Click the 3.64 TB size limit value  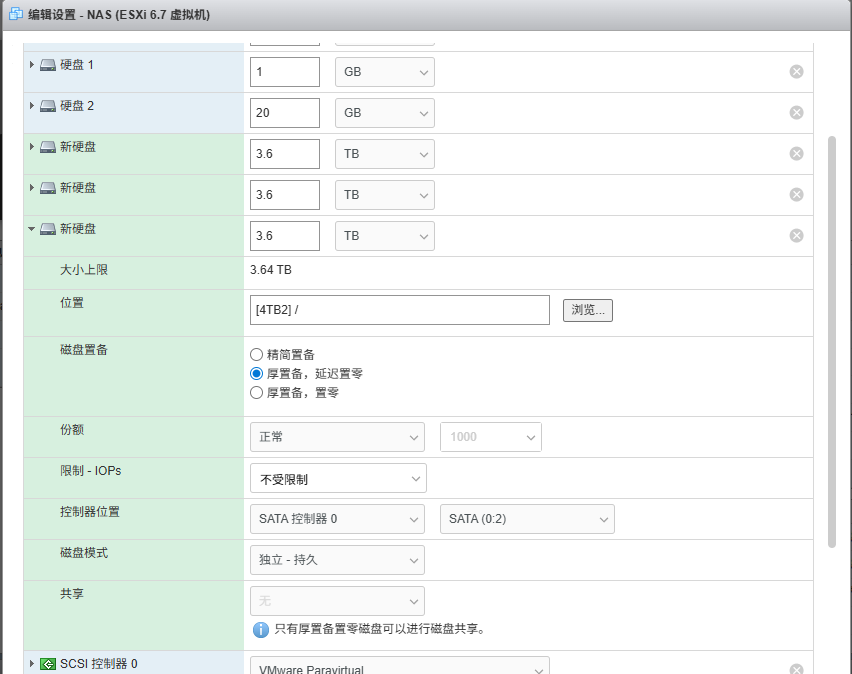(x=271, y=270)
